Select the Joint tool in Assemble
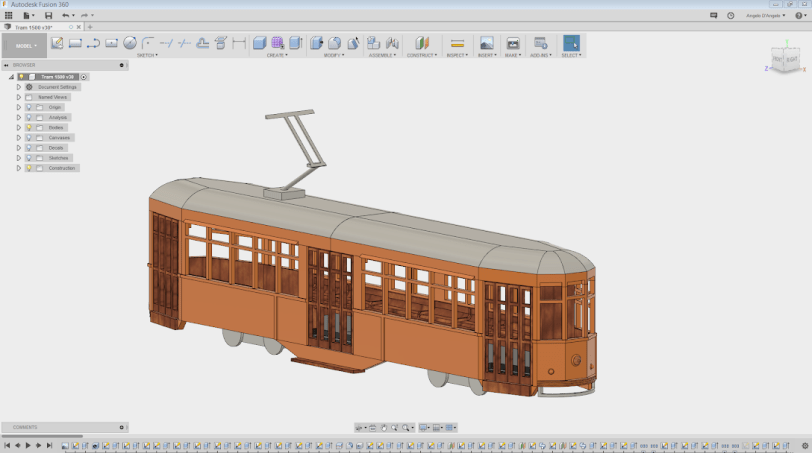The width and height of the screenshot is (812, 453). click(x=392, y=43)
